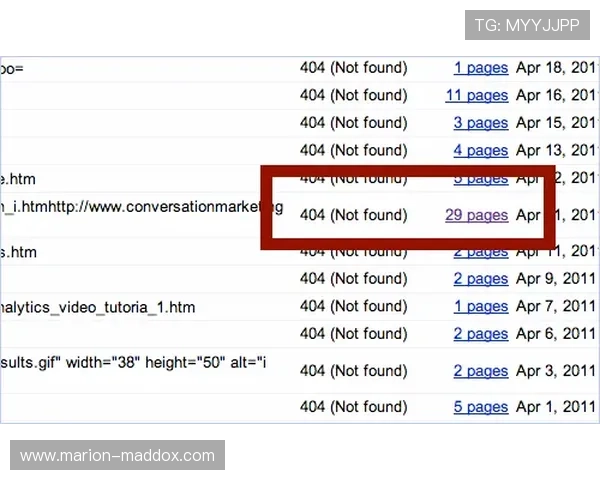600x480 pixels.
Task: Click the Apr 16 date cell
Action: pos(555,96)
